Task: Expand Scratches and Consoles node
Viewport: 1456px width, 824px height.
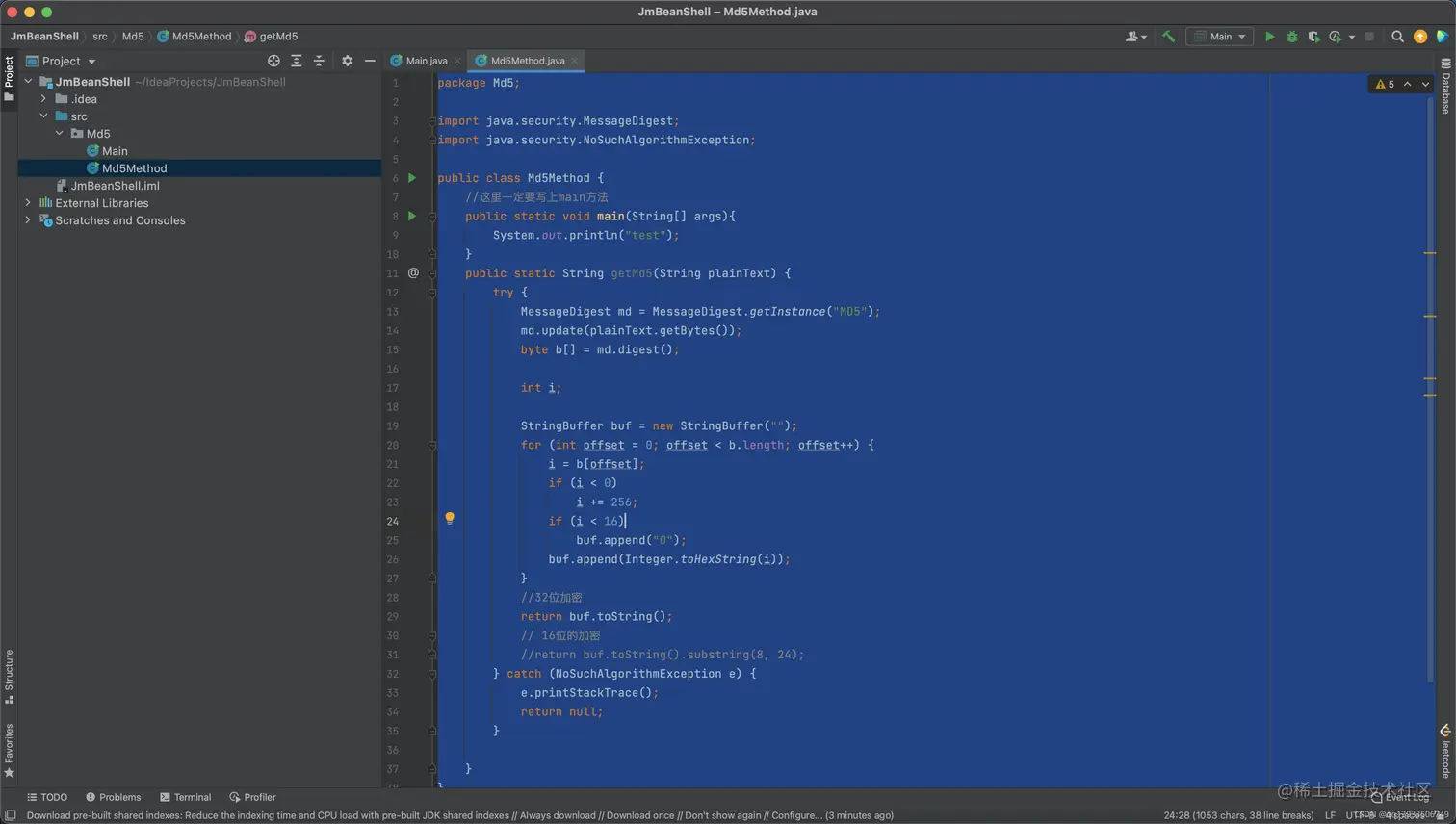Action: [x=28, y=220]
